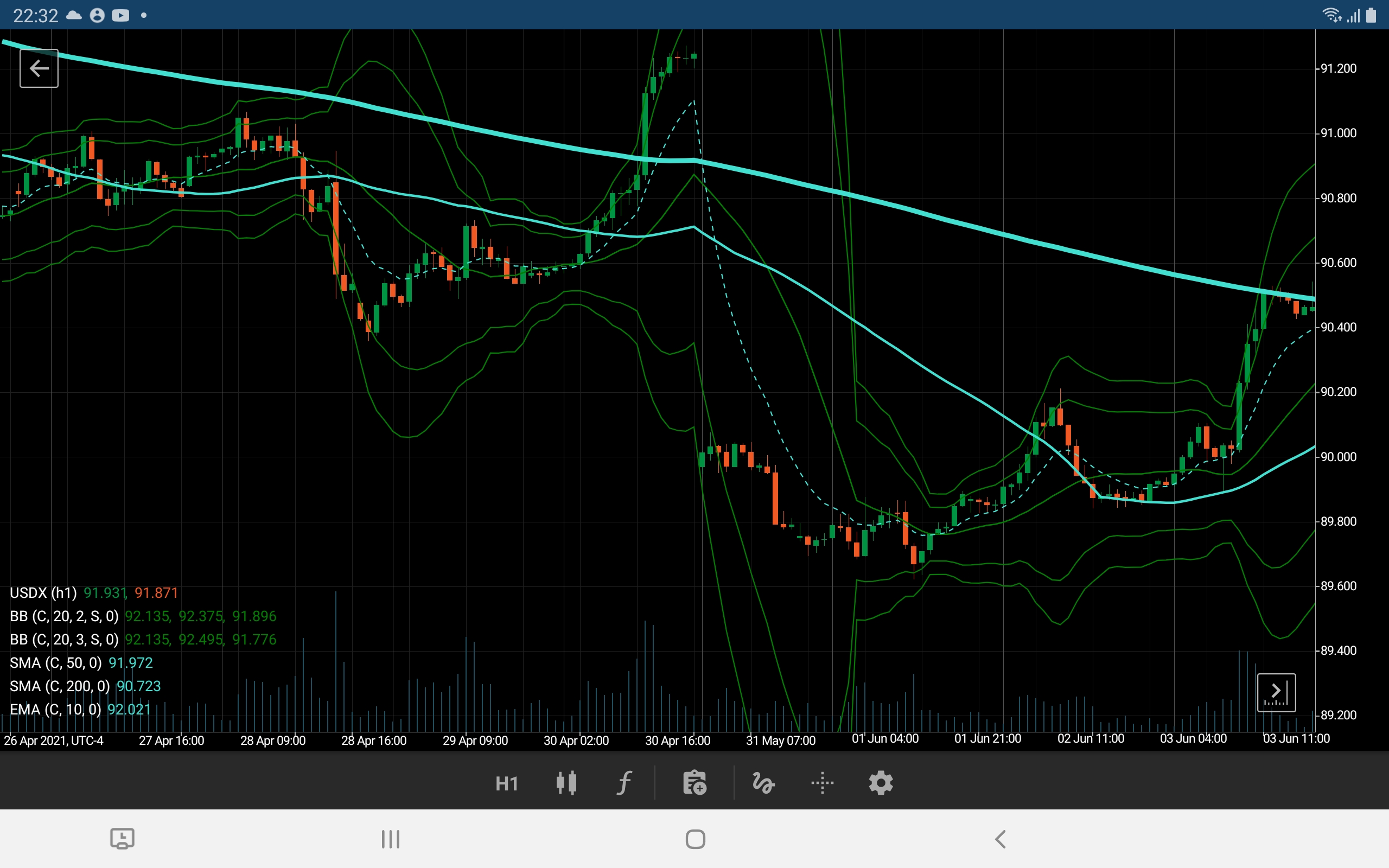Tap the cloud notification icon in status bar
Image resolution: width=1389 pixels, height=868 pixels.
point(74,16)
